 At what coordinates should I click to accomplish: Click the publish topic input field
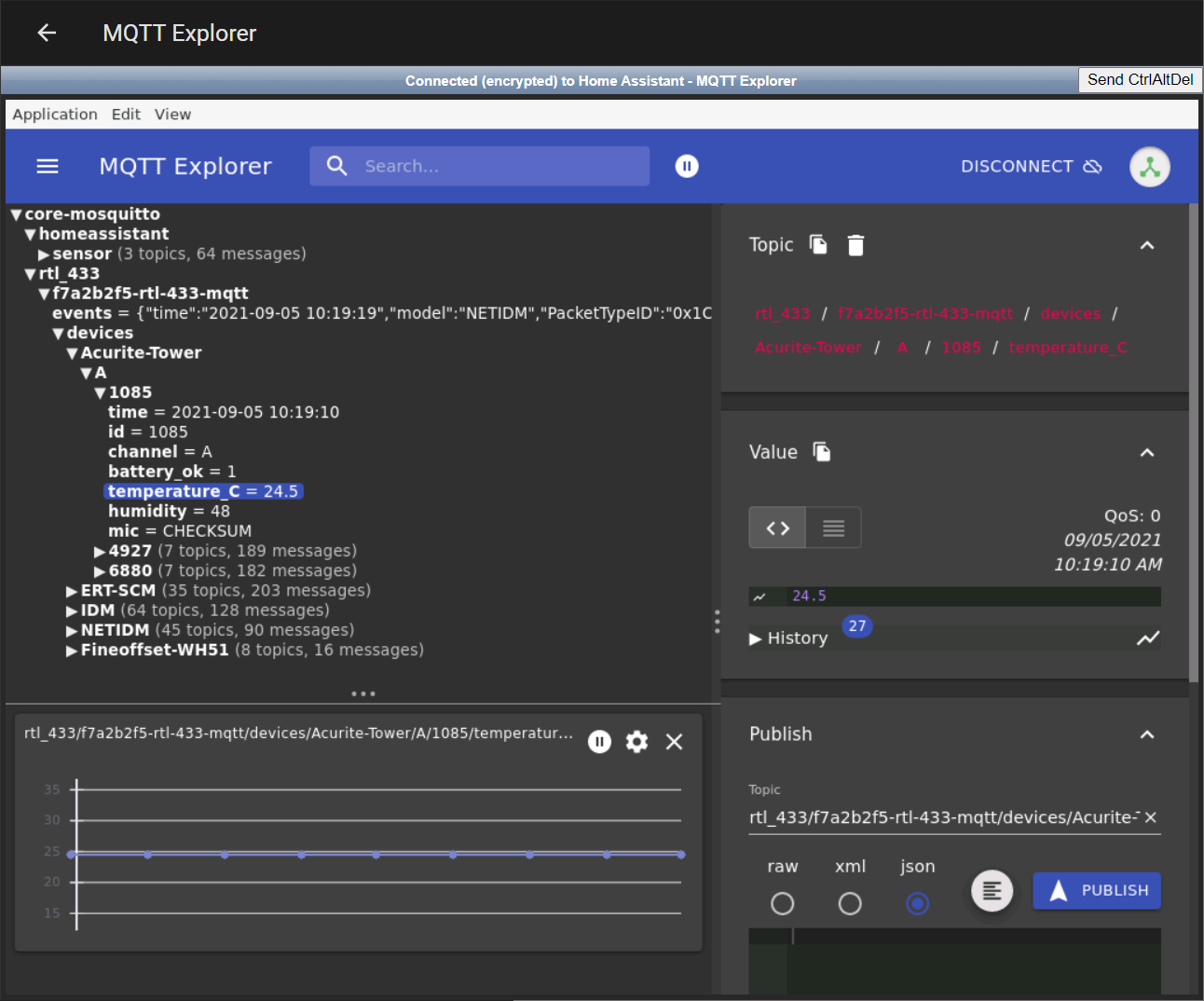[945, 817]
